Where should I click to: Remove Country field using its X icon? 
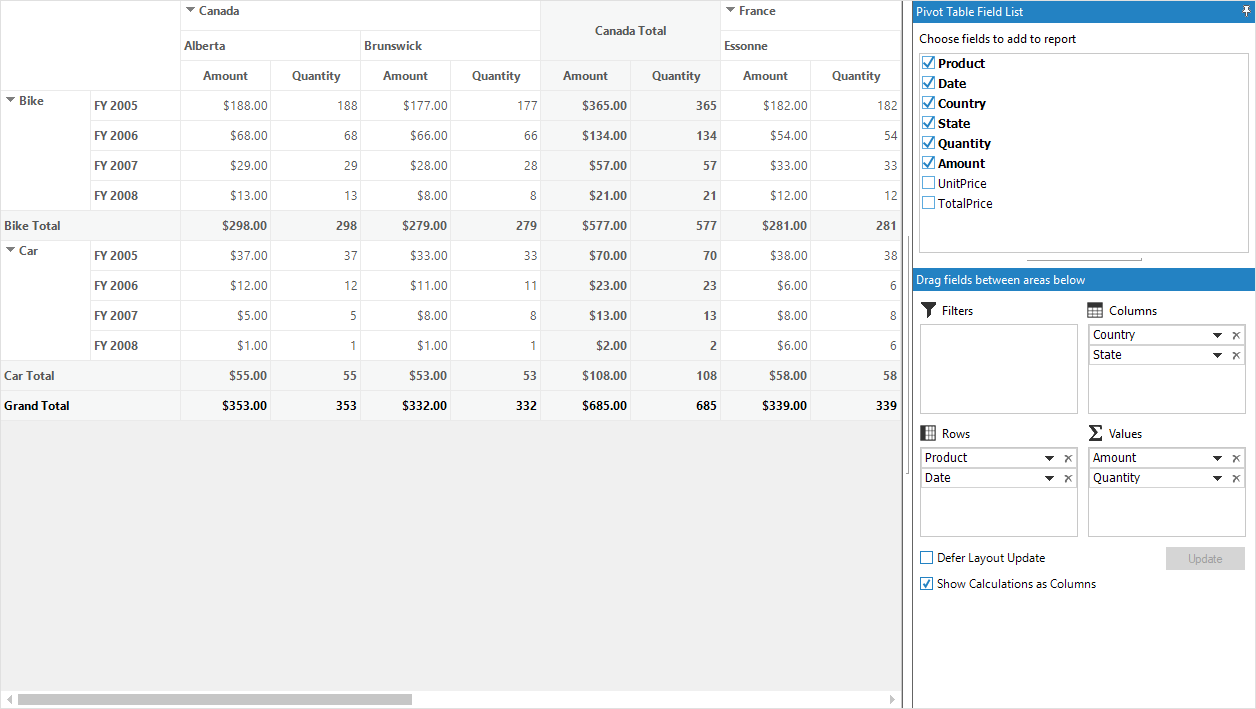click(1236, 336)
